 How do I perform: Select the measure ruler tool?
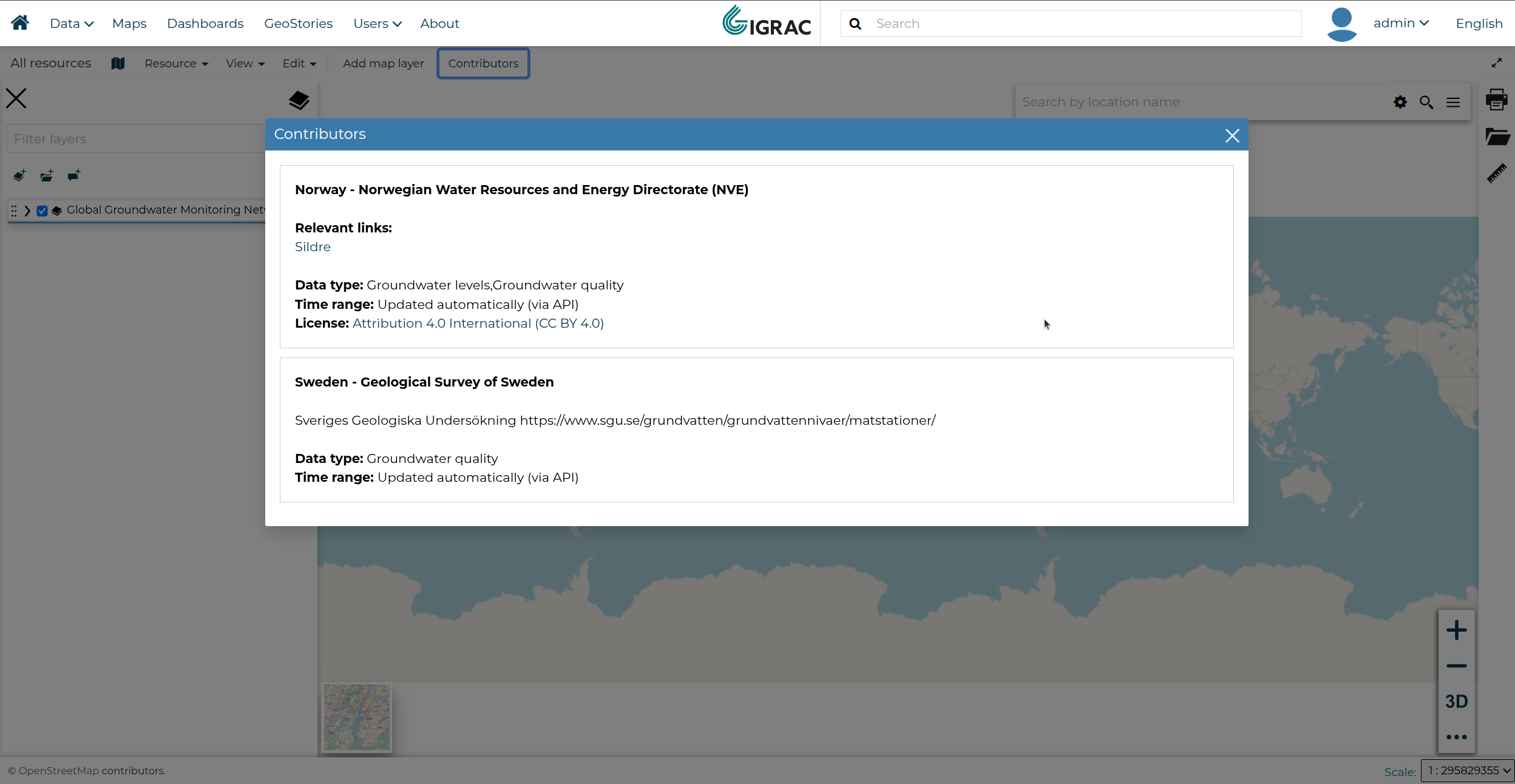(x=1497, y=174)
